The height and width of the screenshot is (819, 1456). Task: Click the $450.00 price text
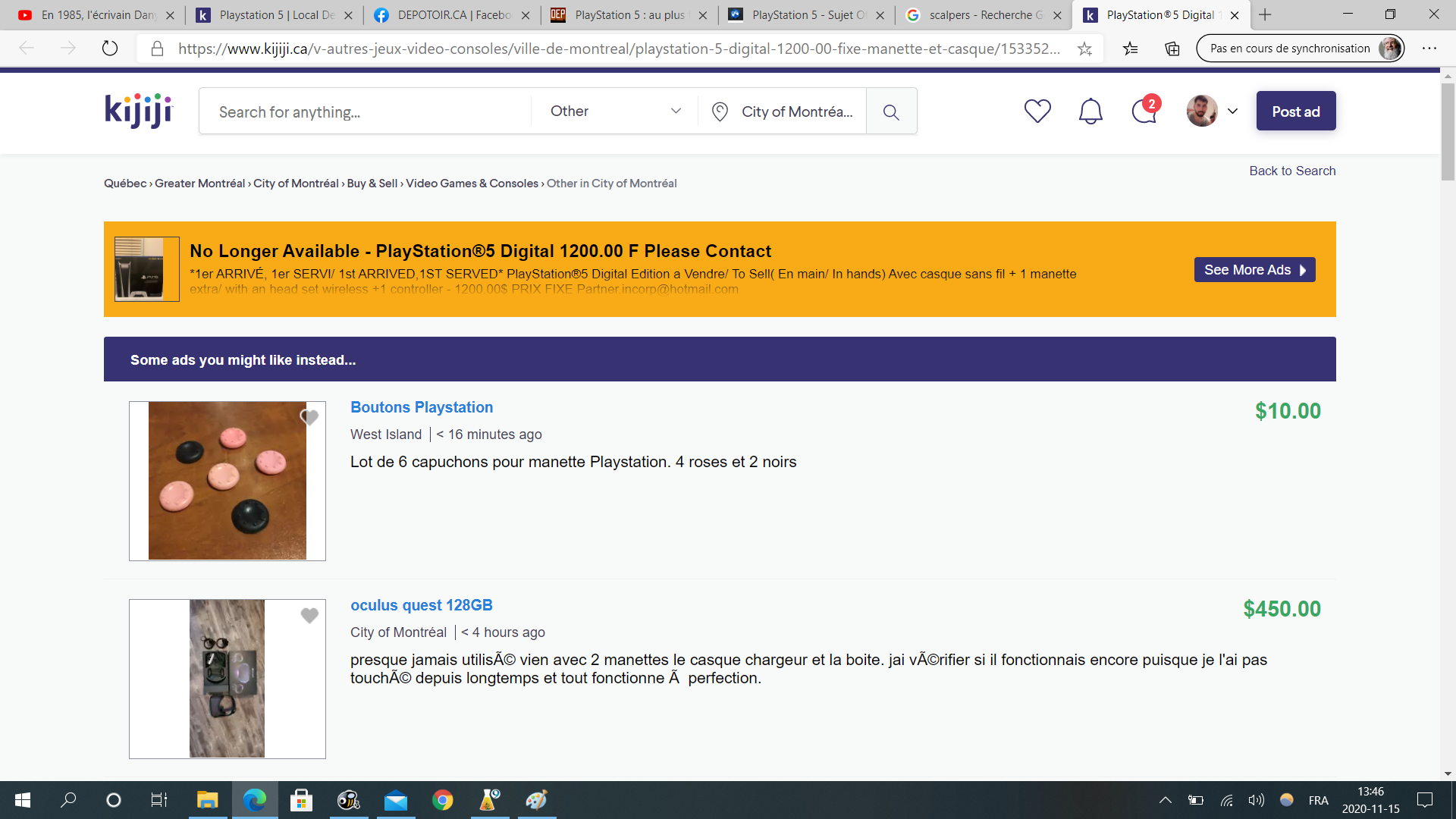1282,609
